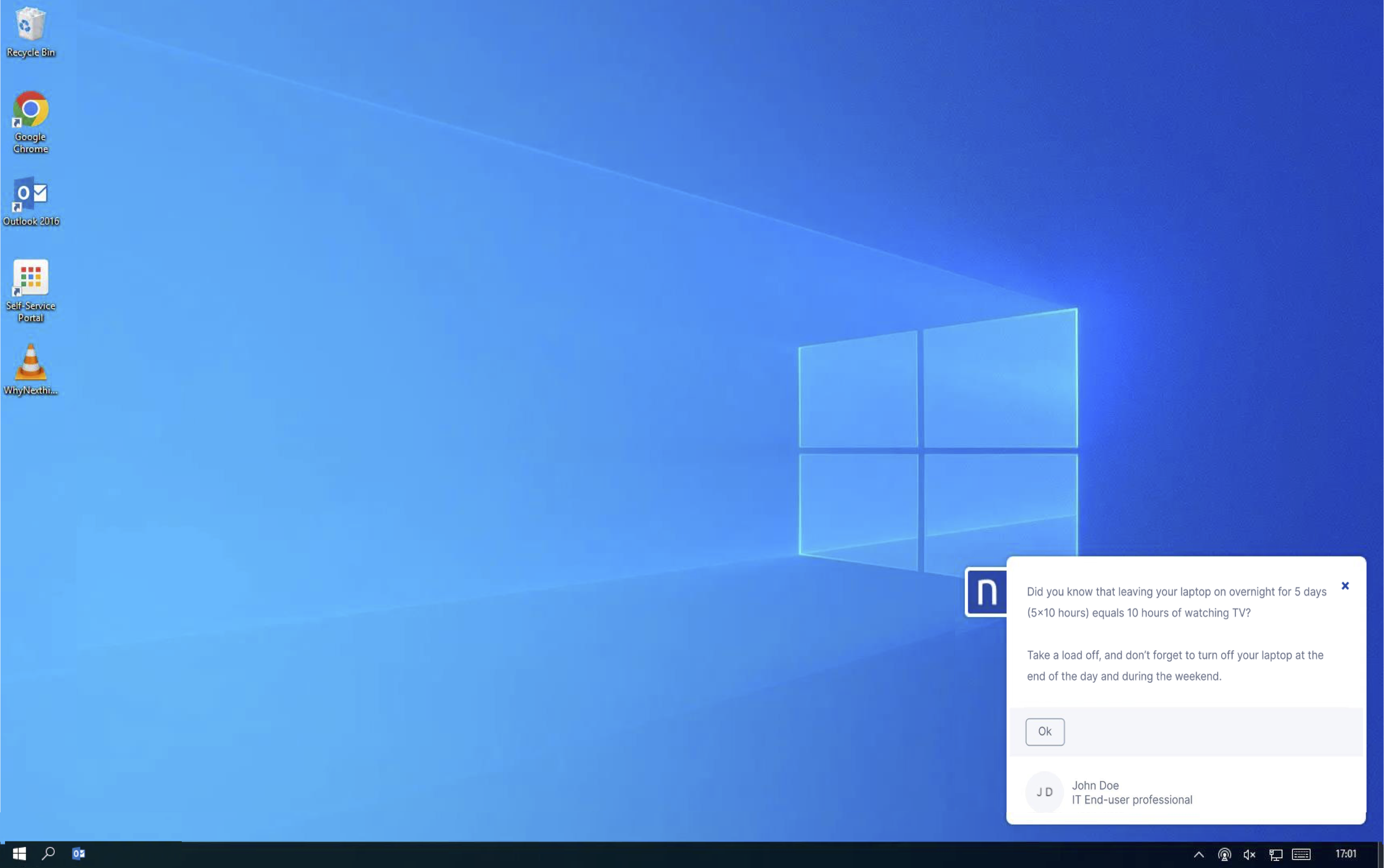Dismiss the laptop notification with the X
Image resolution: width=1384 pixels, height=868 pixels.
[1345, 585]
